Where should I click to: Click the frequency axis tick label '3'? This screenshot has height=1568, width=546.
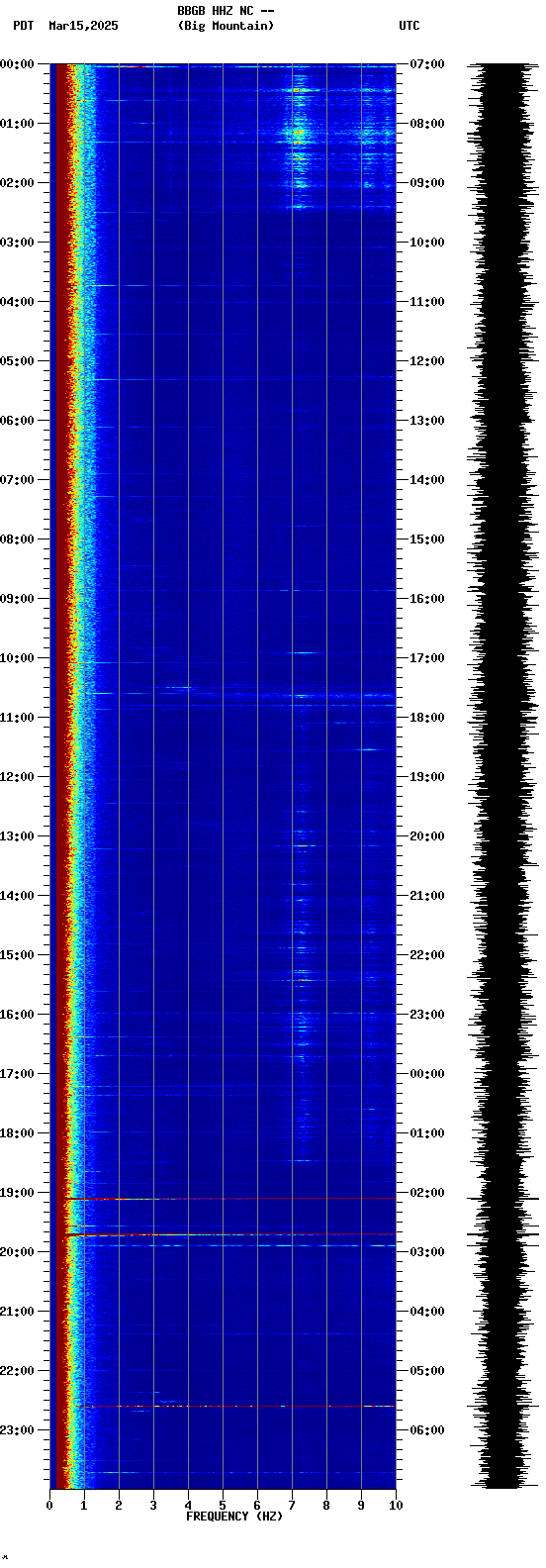[153, 1506]
